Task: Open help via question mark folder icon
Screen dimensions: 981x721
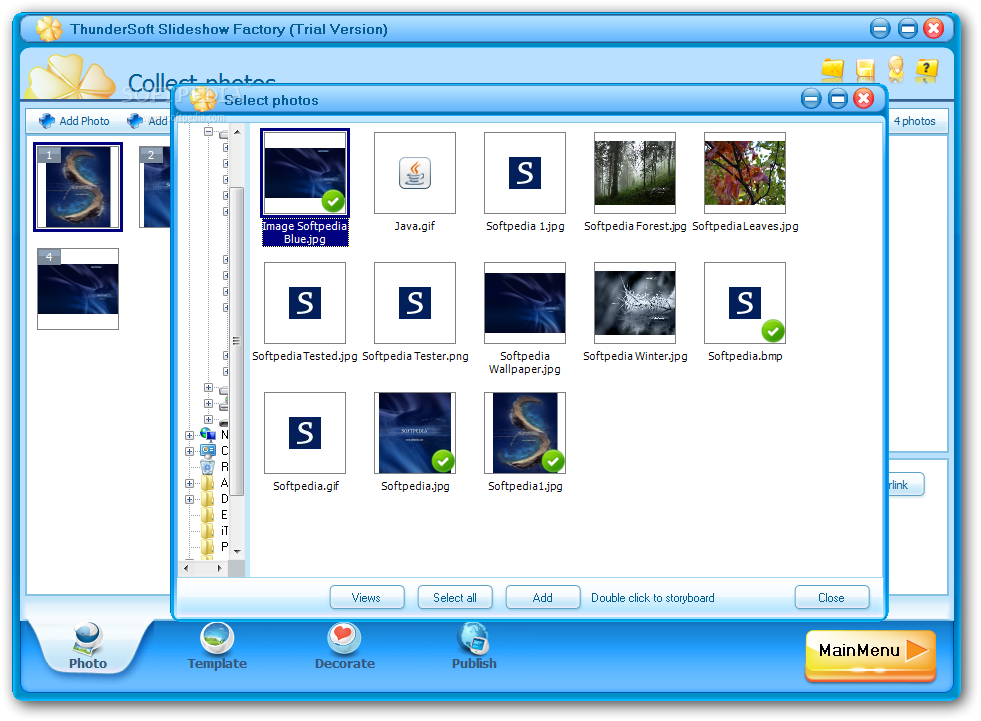Action: pos(927,69)
